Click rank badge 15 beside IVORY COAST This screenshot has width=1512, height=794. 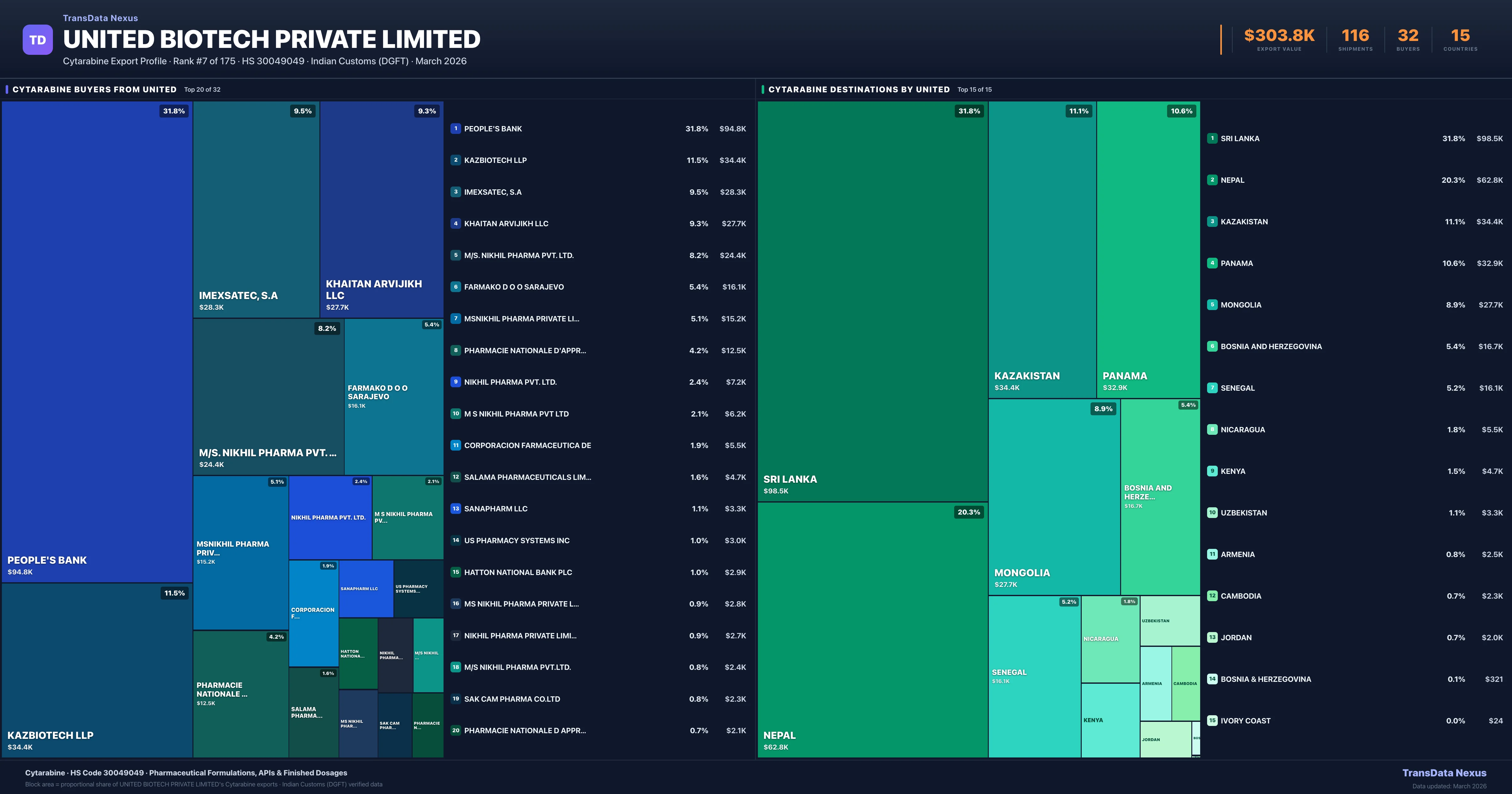click(x=1212, y=721)
